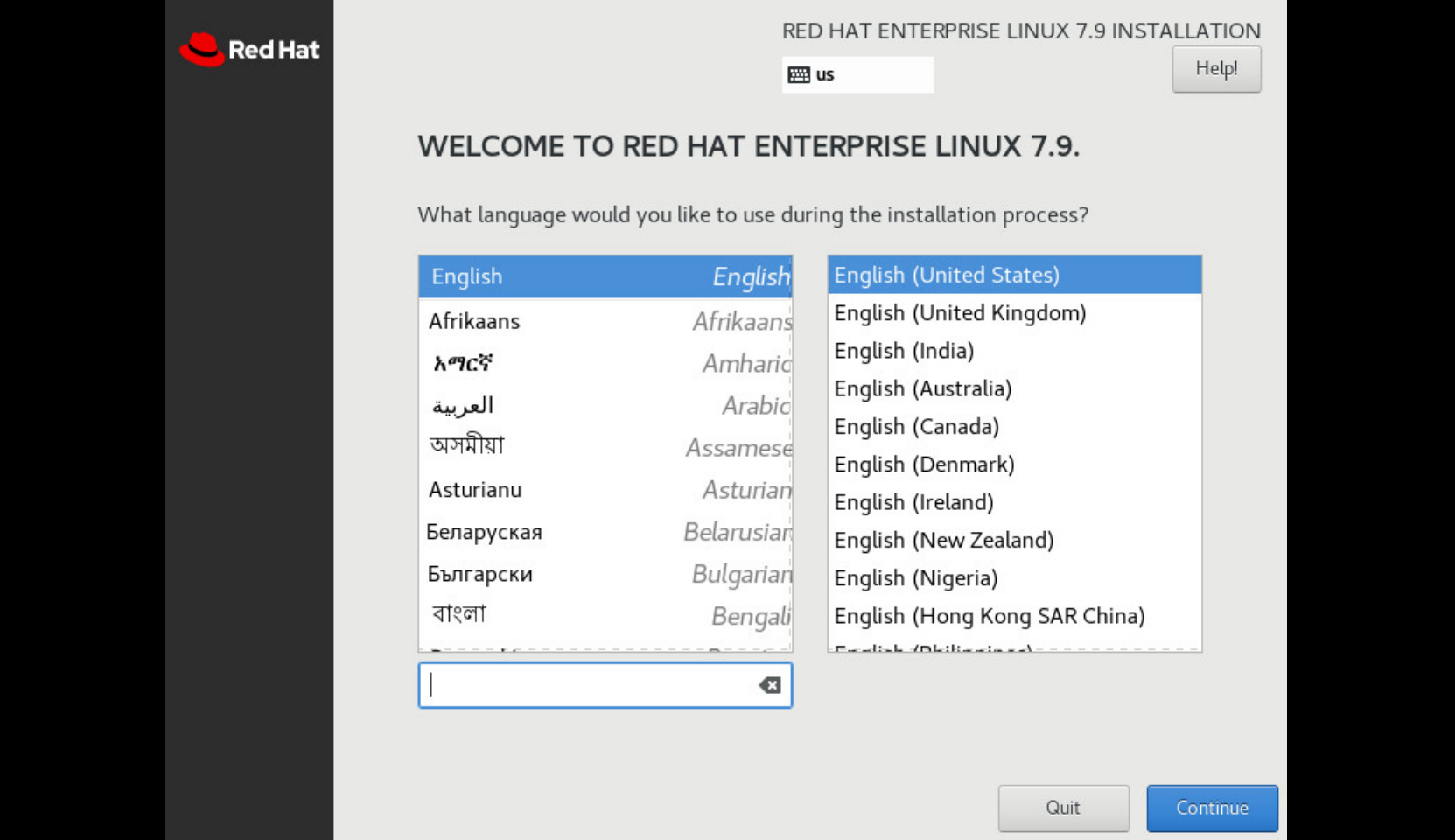The height and width of the screenshot is (840, 1455).
Task: Pick English (Australia) locale
Action: [x=1015, y=388]
